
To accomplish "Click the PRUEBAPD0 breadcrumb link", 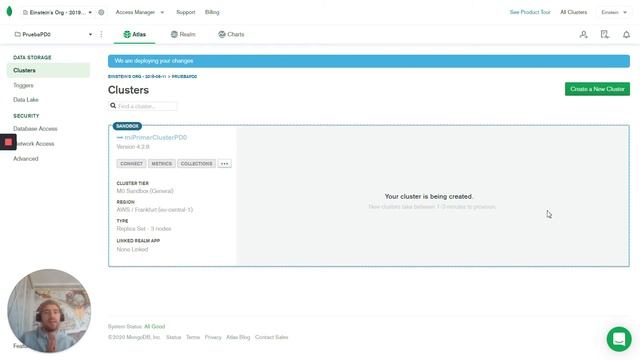I will tap(184, 76).
